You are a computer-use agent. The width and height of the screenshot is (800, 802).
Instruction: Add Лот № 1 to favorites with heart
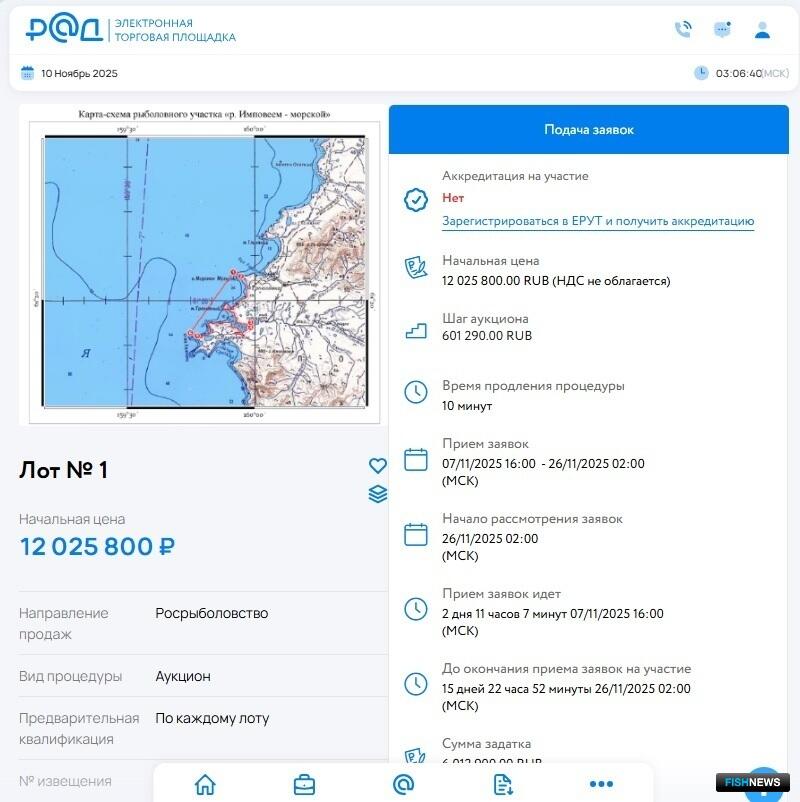pyautogui.click(x=377, y=466)
